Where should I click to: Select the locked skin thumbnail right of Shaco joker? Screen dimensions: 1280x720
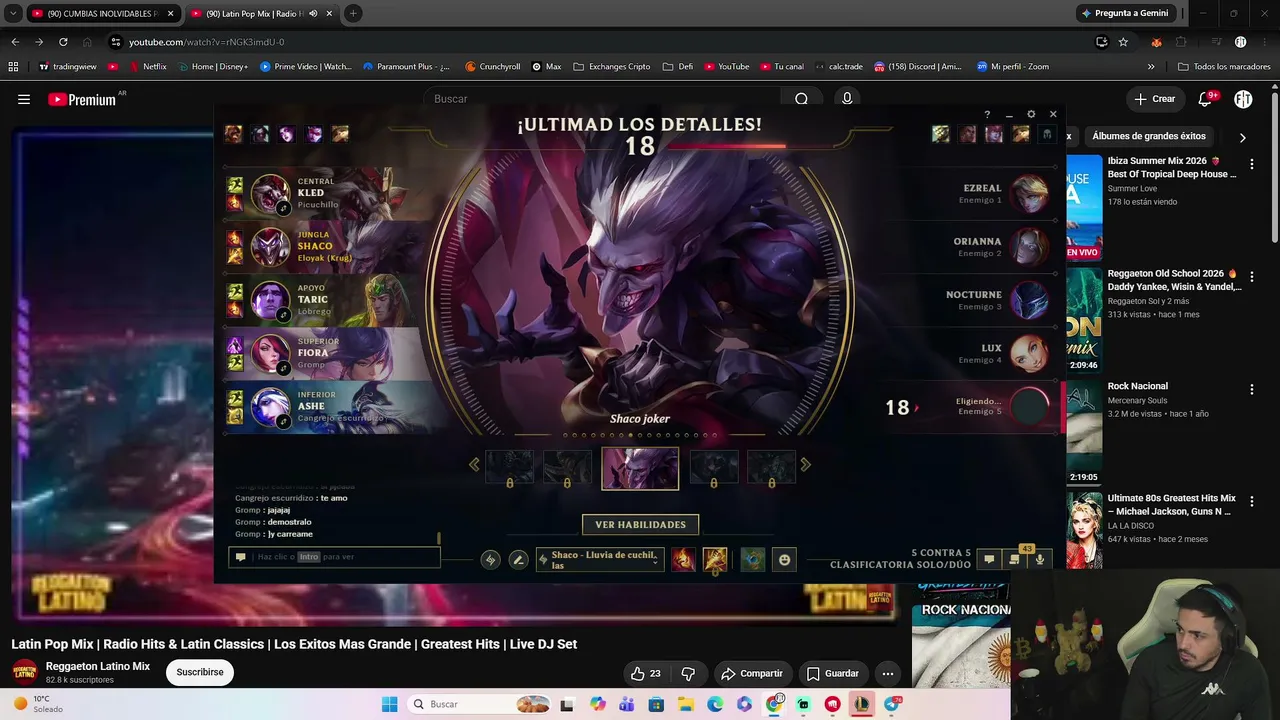coord(714,467)
